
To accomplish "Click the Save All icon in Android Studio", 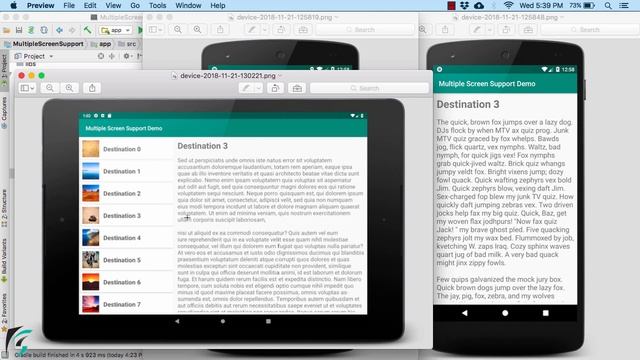I will pyautogui.click(x=19, y=30).
